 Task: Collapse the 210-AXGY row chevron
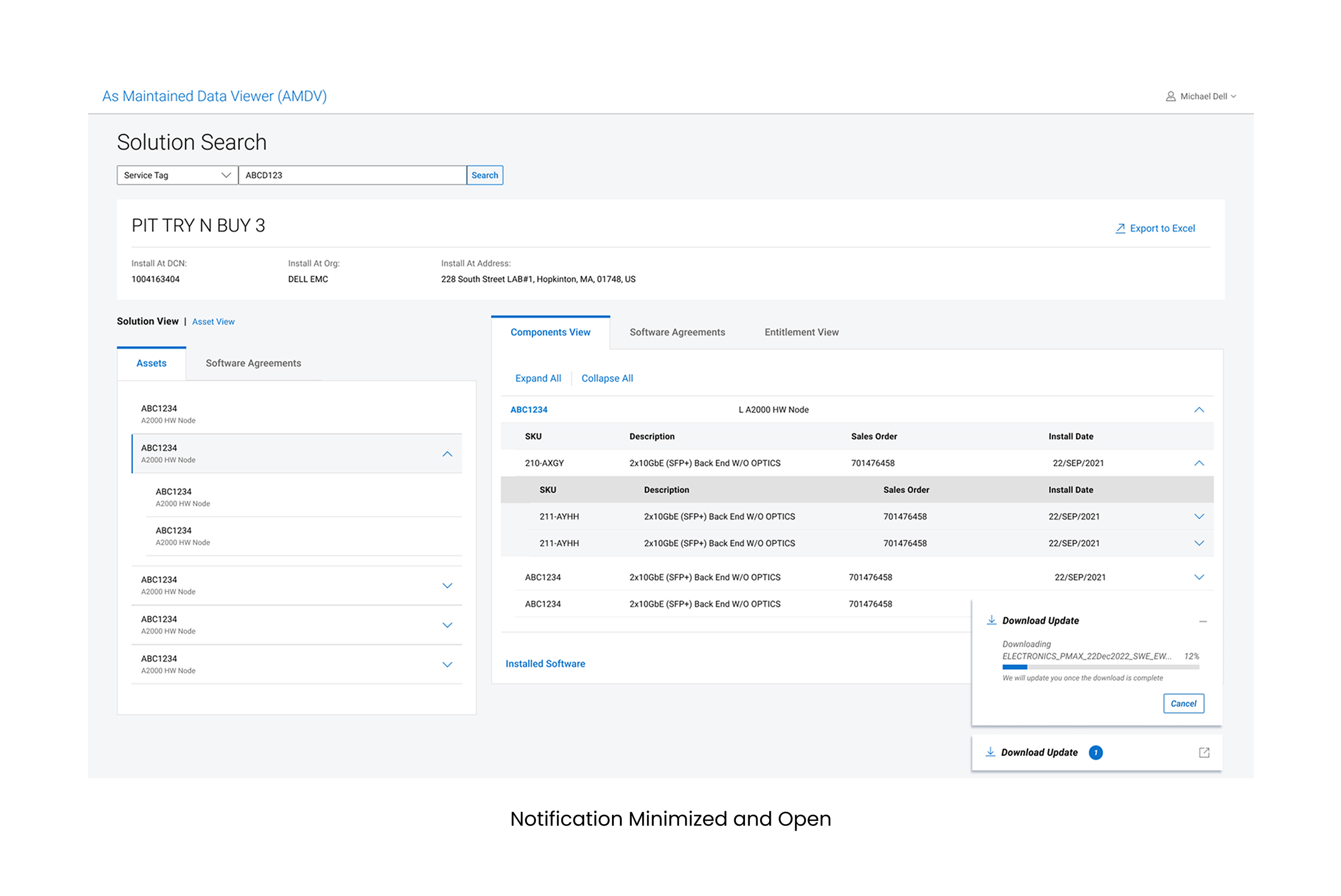click(1199, 463)
